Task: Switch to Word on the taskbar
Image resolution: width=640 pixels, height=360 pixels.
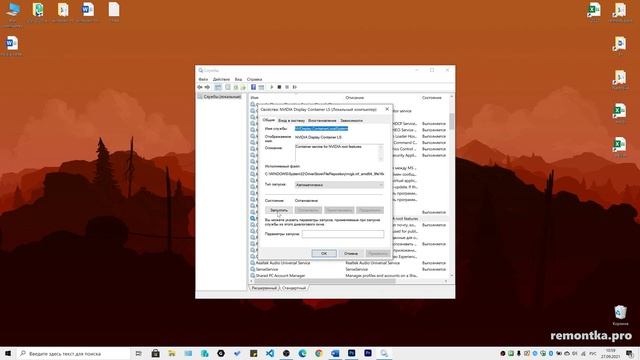Action: tap(335, 353)
